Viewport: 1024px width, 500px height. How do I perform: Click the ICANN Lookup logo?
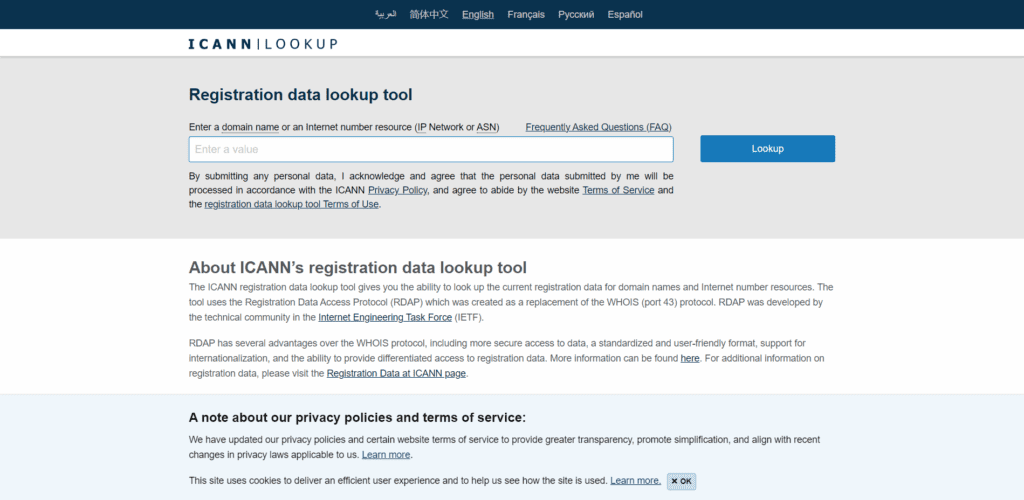263,44
